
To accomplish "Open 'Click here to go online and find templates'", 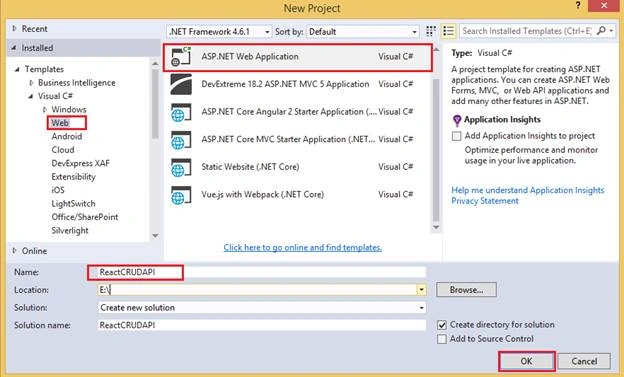I will click(302, 248).
